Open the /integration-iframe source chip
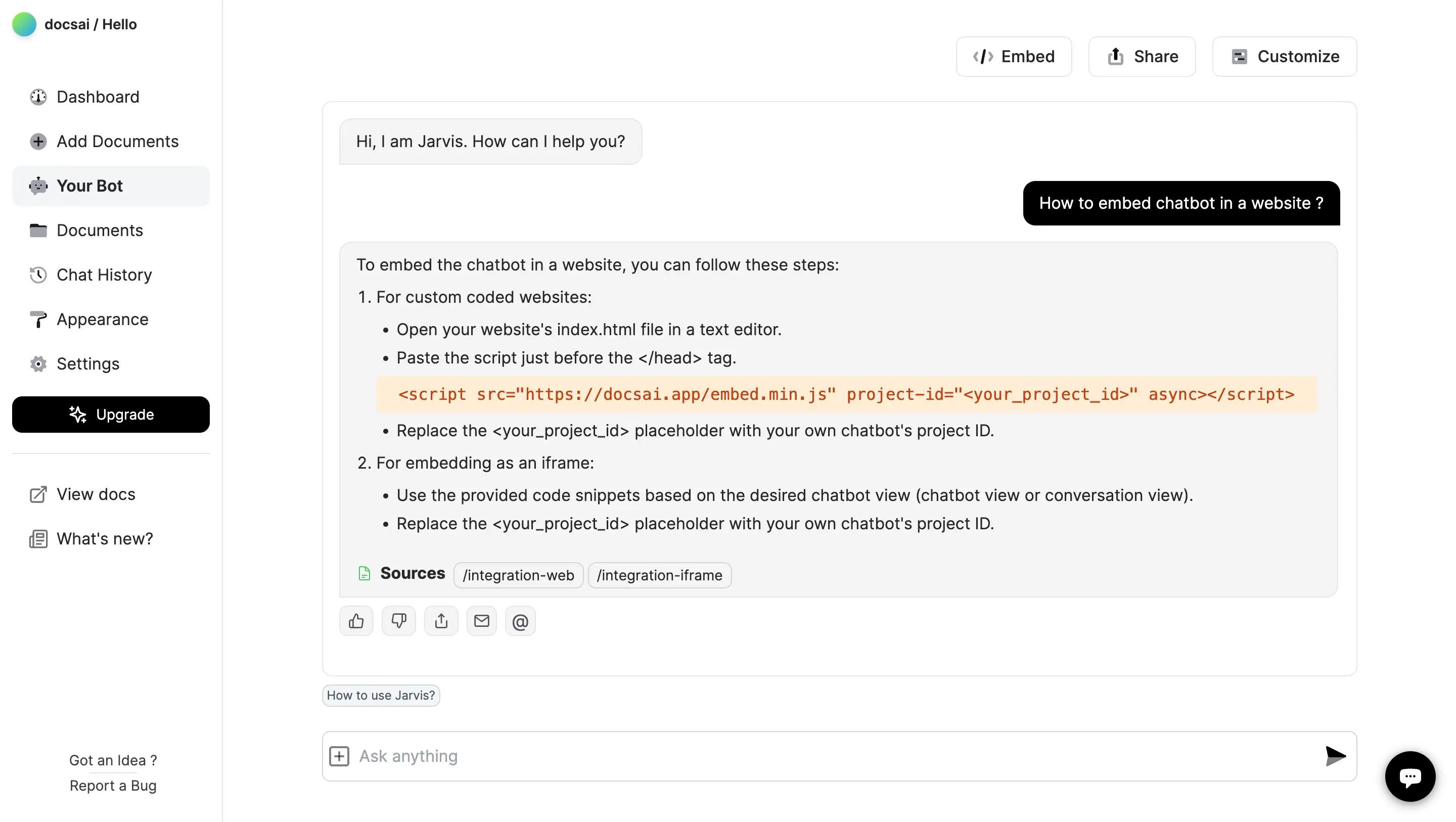The width and height of the screenshot is (1456, 822). (659, 575)
